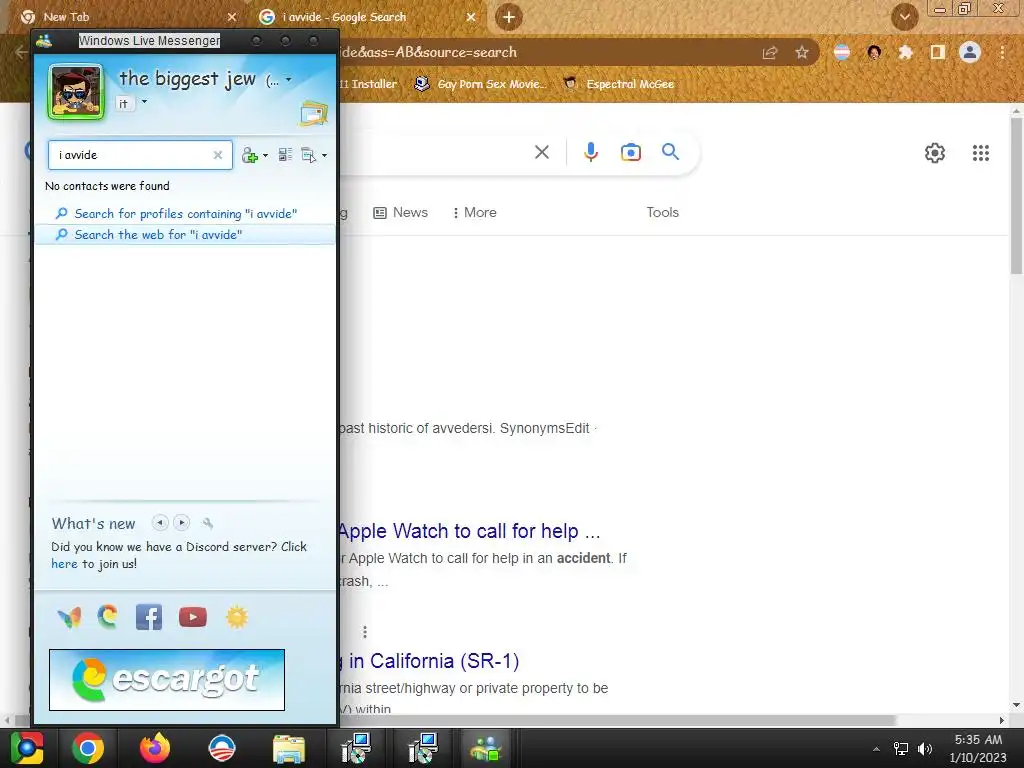
Task: Click the flag-striped extension icon in Chrome
Action: coord(842,52)
